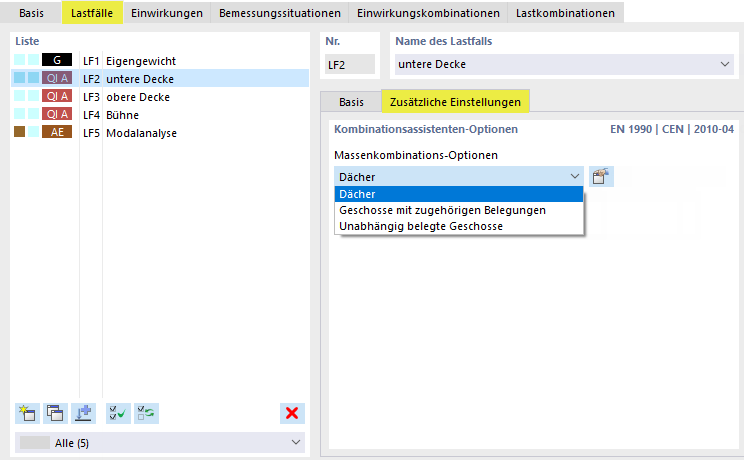The height and width of the screenshot is (460, 744).
Task: Copy selected load case icon
Action: coord(56,413)
